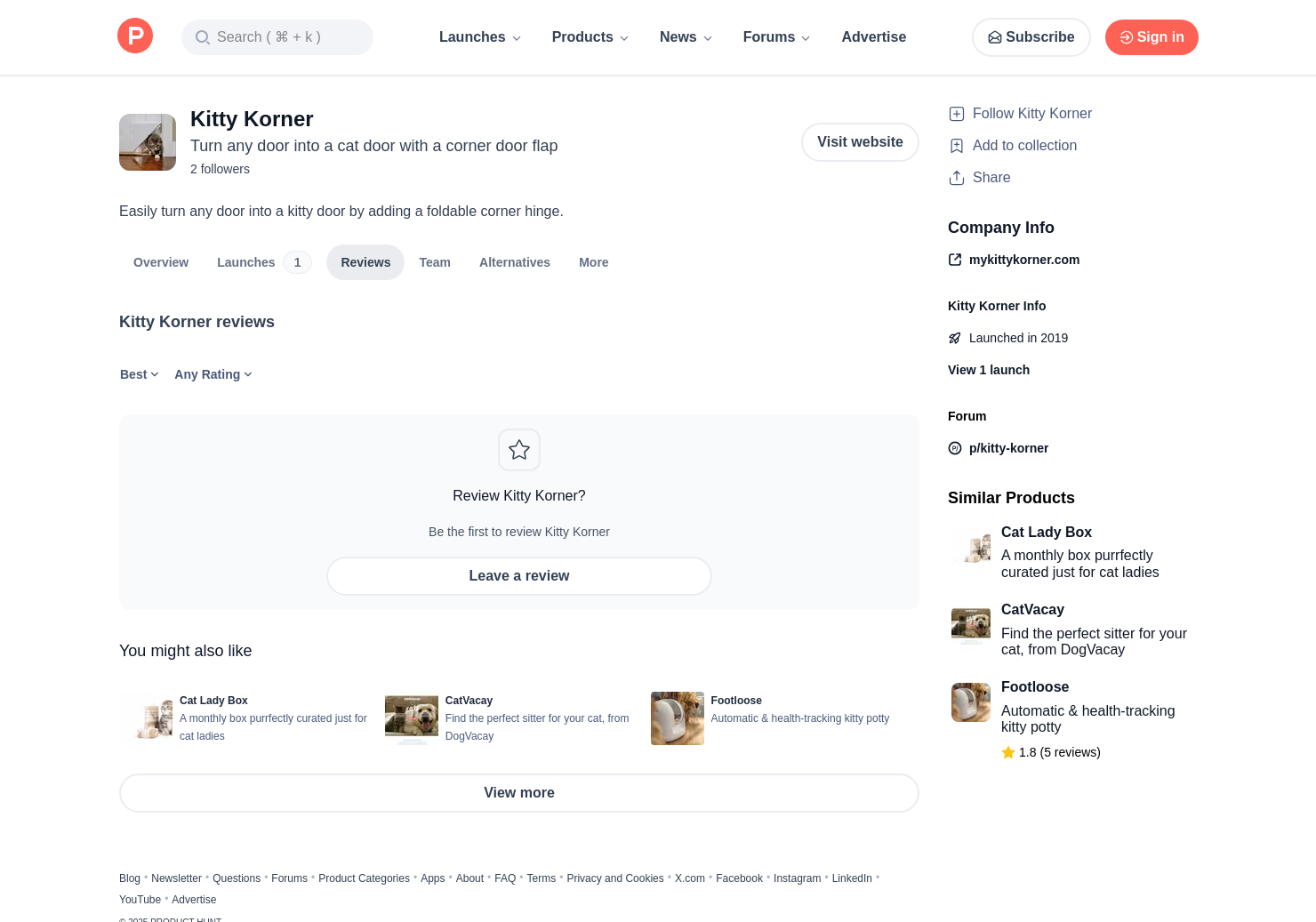Image resolution: width=1316 pixels, height=922 pixels.
Task: Open the Product Categories footer link
Action: 364,878
